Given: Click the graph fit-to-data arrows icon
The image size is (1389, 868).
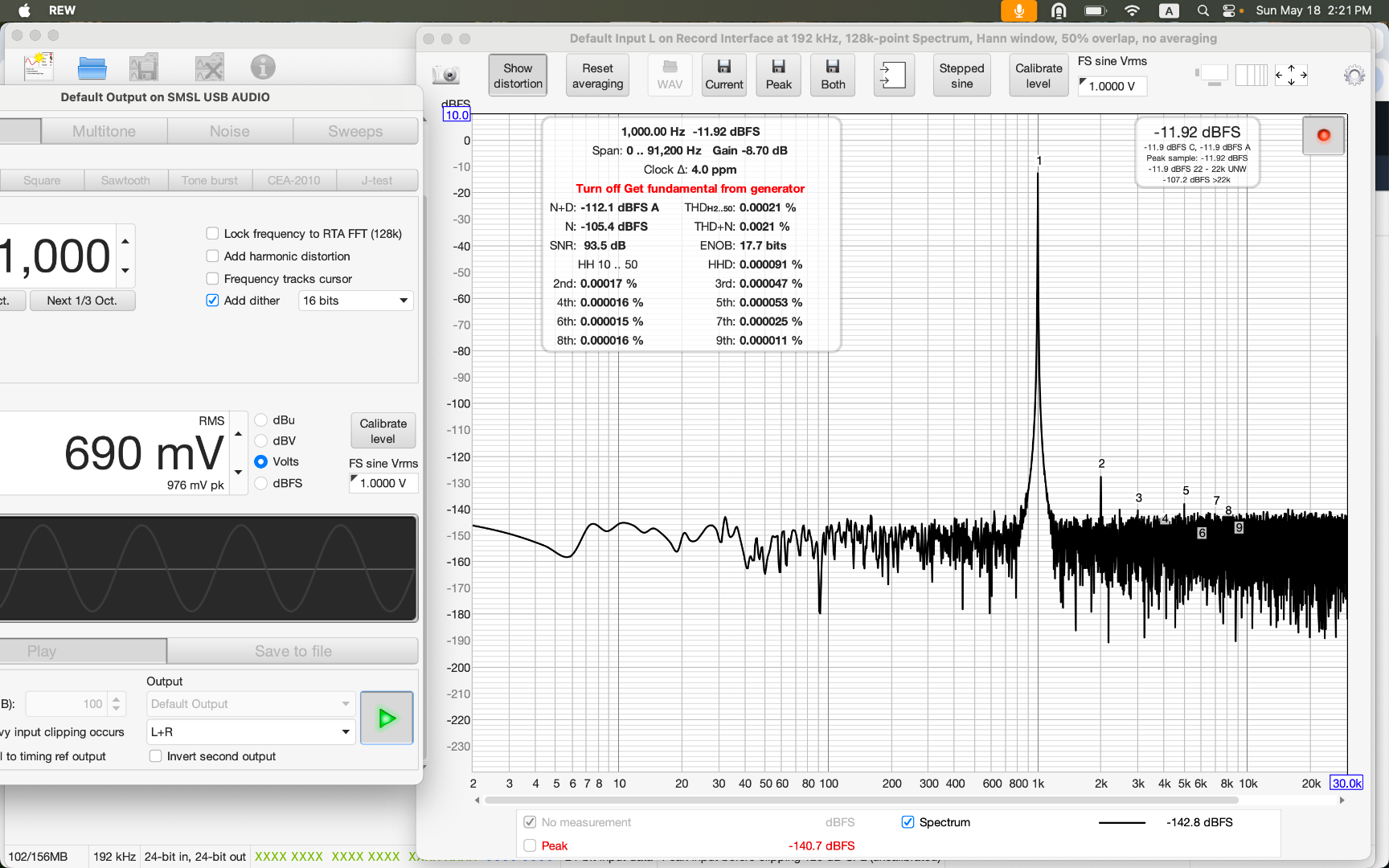Looking at the screenshot, I should (x=1291, y=76).
